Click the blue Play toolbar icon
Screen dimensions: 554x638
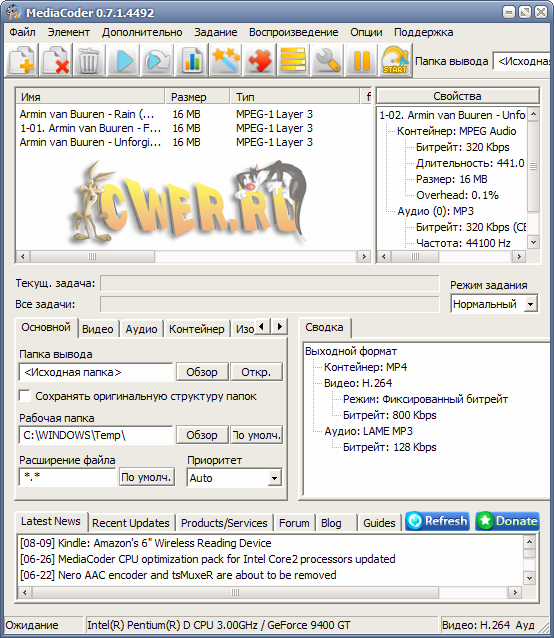click(124, 61)
